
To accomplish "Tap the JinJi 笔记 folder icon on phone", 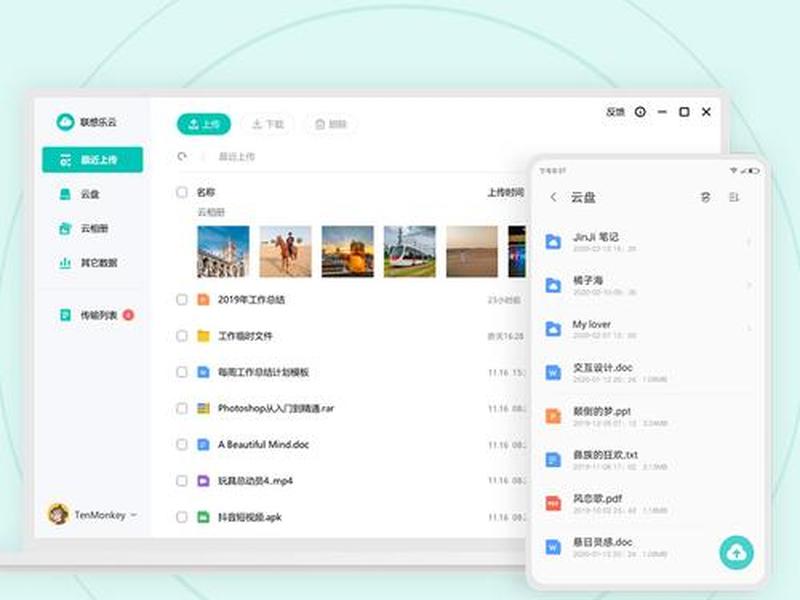I will pyautogui.click(x=553, y=241).
